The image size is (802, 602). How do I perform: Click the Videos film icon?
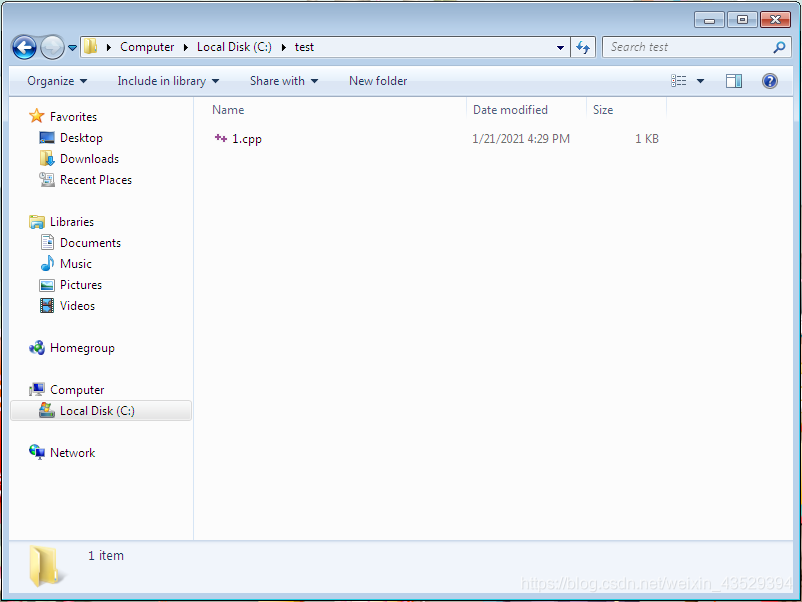tap(47, 305)
